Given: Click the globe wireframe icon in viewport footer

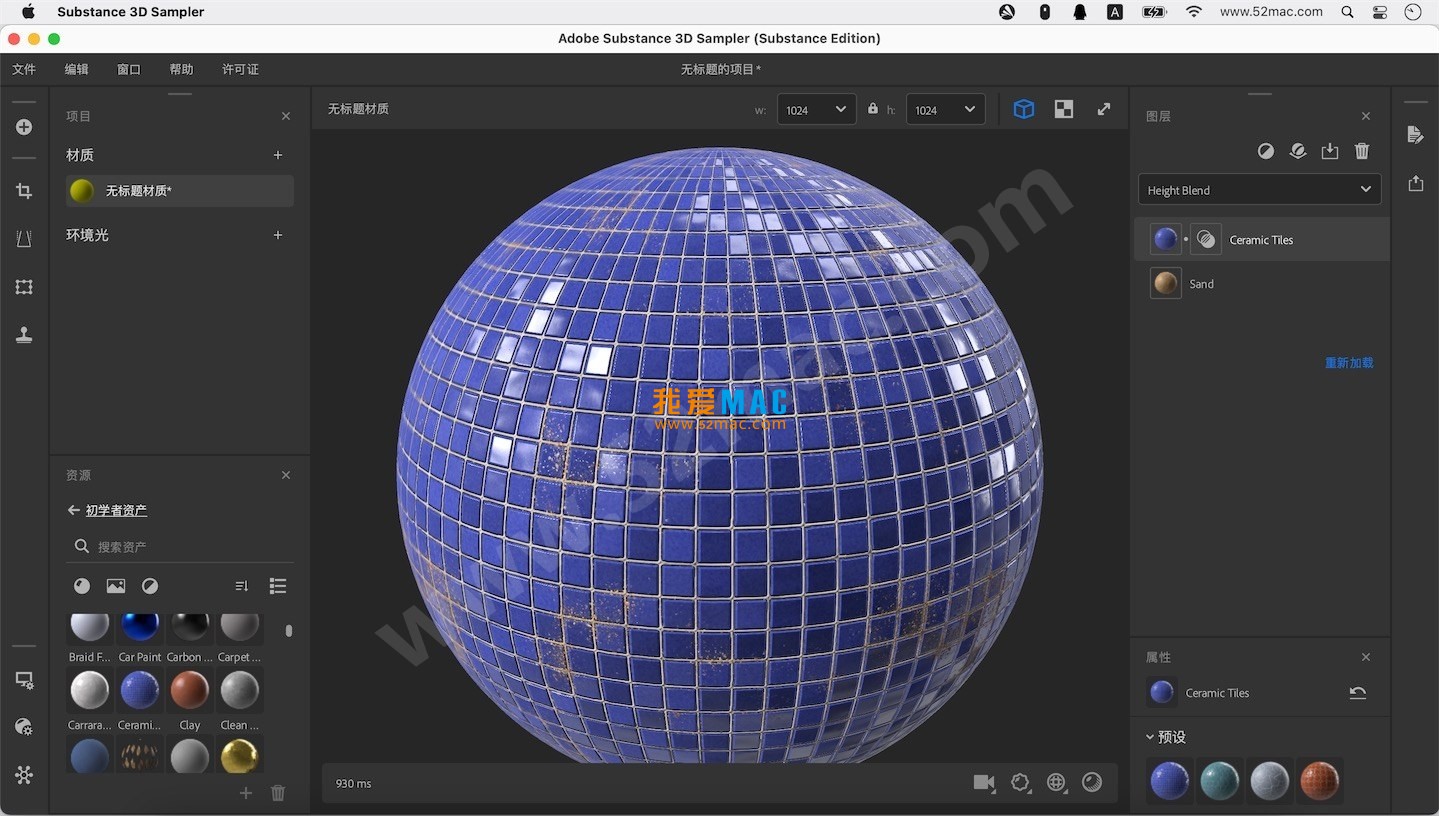Looking at the screenshot, I should [x=1056, y=783].
